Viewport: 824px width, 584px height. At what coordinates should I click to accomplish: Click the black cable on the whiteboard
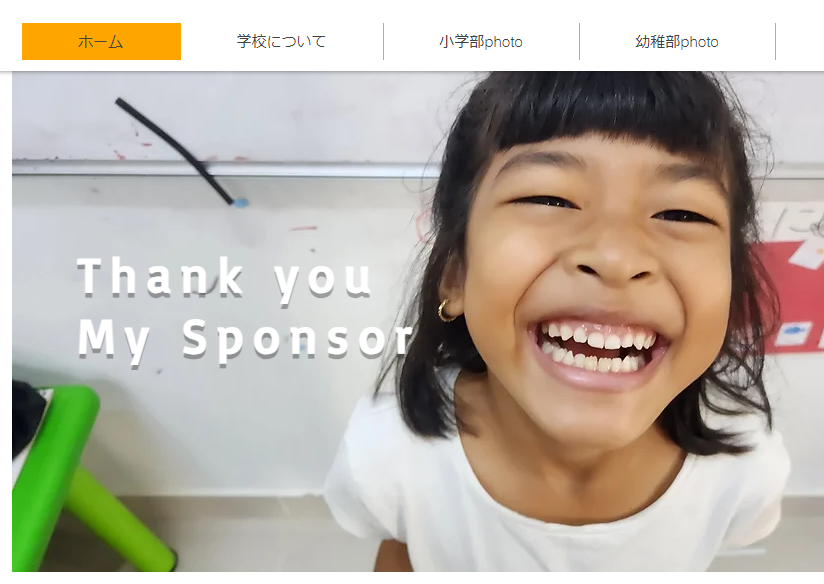click(x=175, y=150)
